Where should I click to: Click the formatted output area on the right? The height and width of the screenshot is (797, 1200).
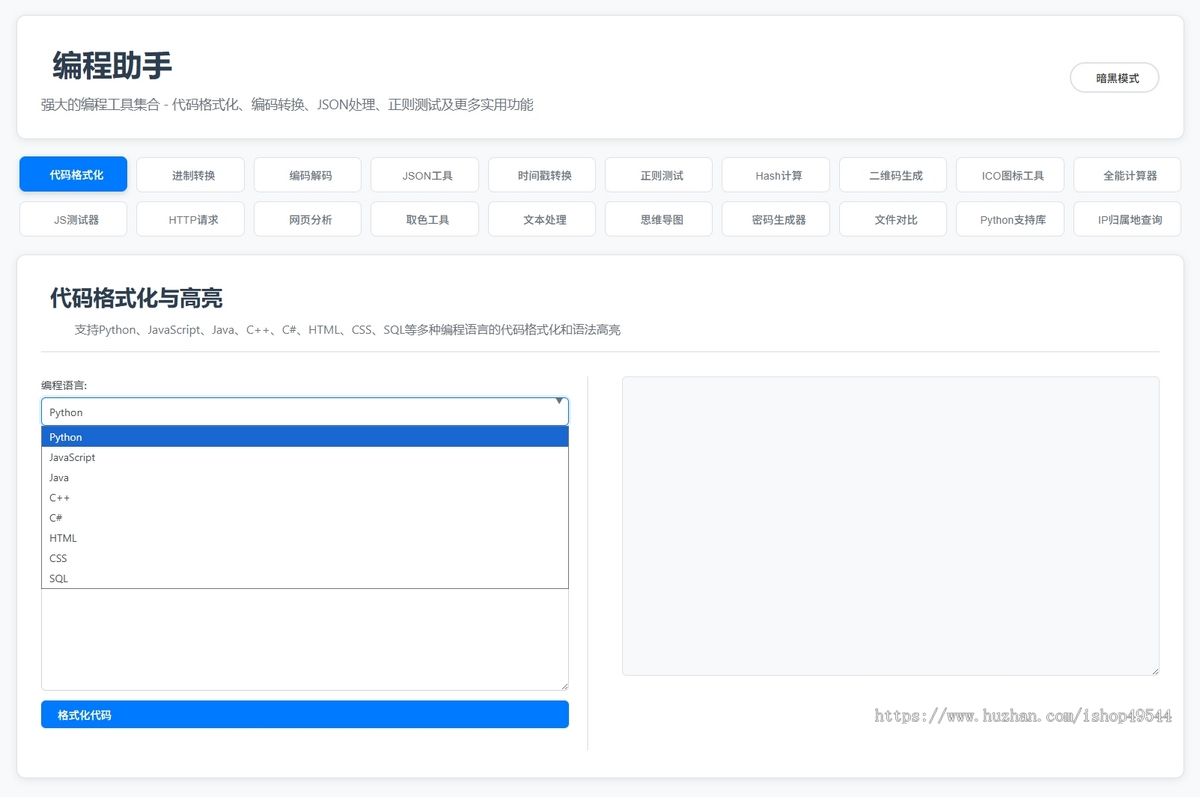[x=891, y=526]
